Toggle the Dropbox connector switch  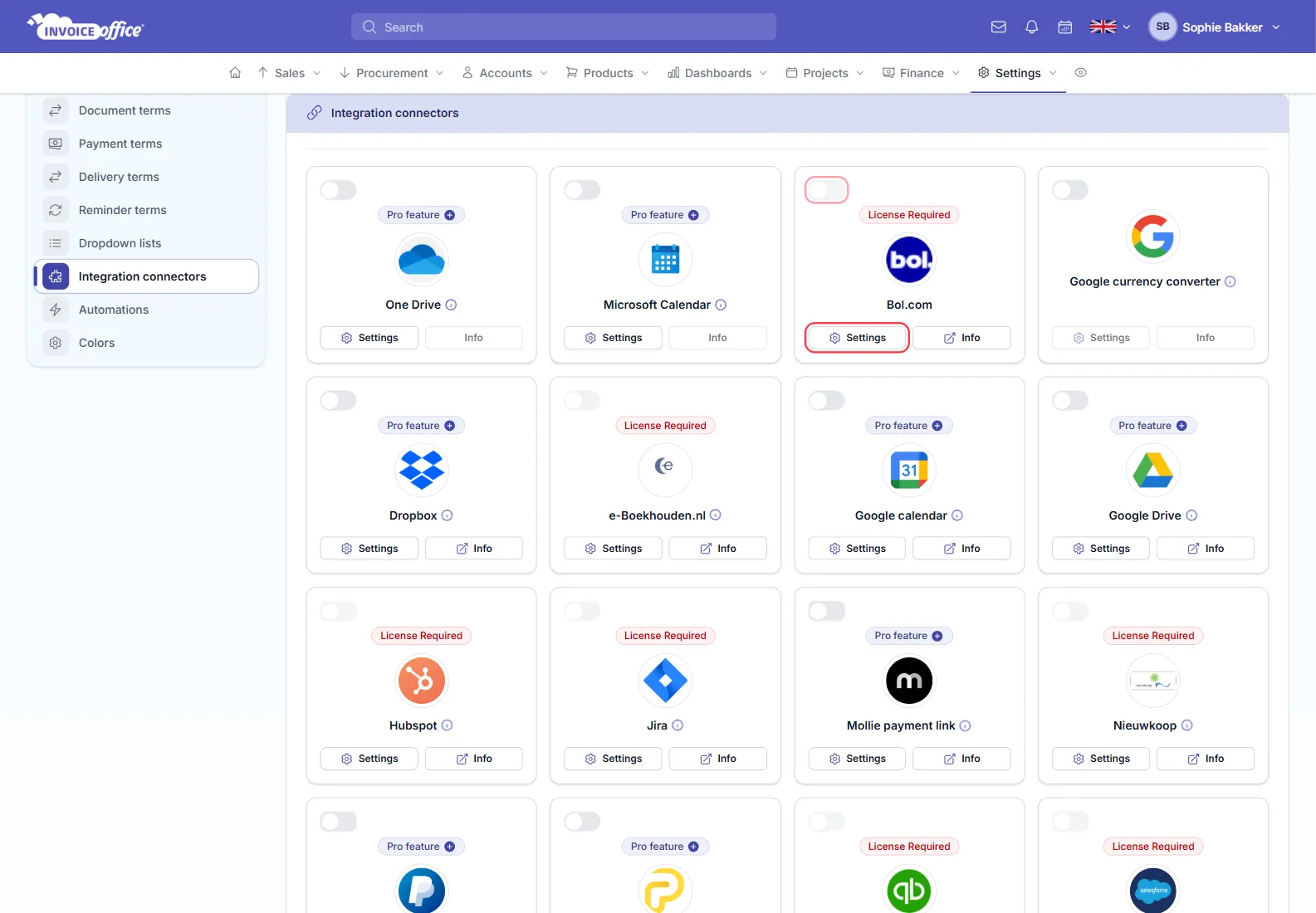click(x=339, y=401)
